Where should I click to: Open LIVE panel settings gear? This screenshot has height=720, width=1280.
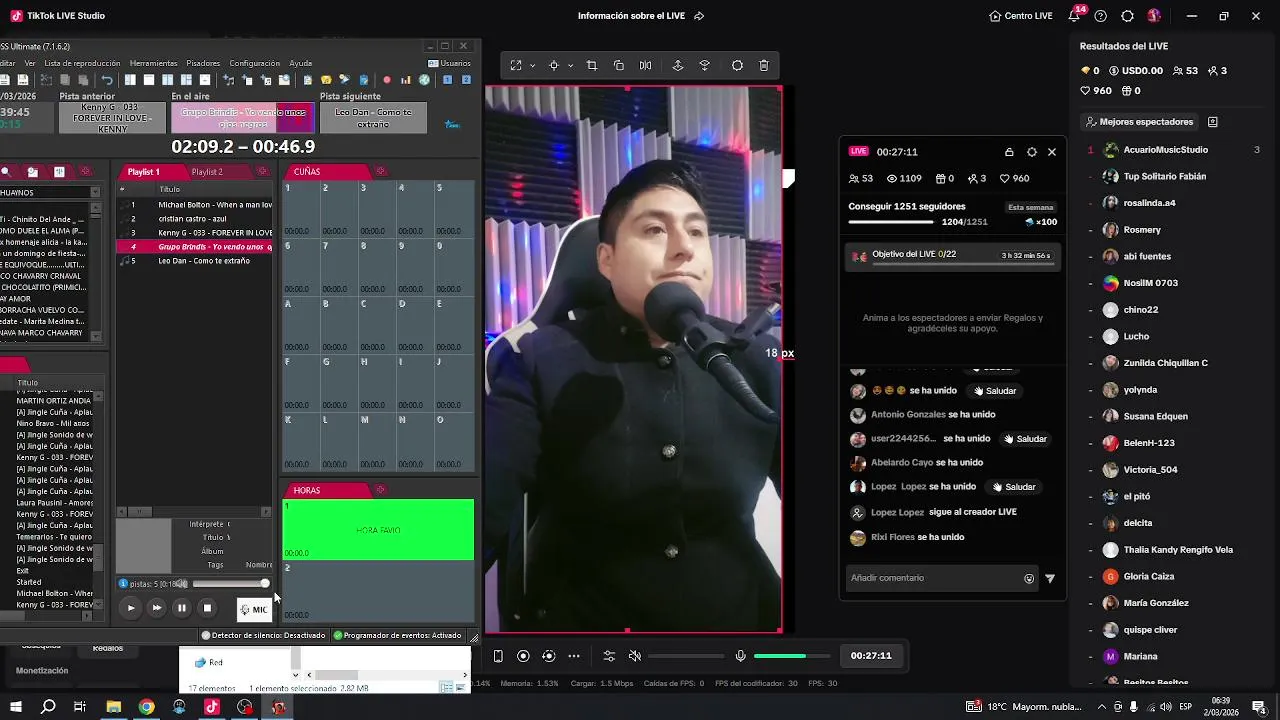pyautogui.click(x=1032, y=152)
